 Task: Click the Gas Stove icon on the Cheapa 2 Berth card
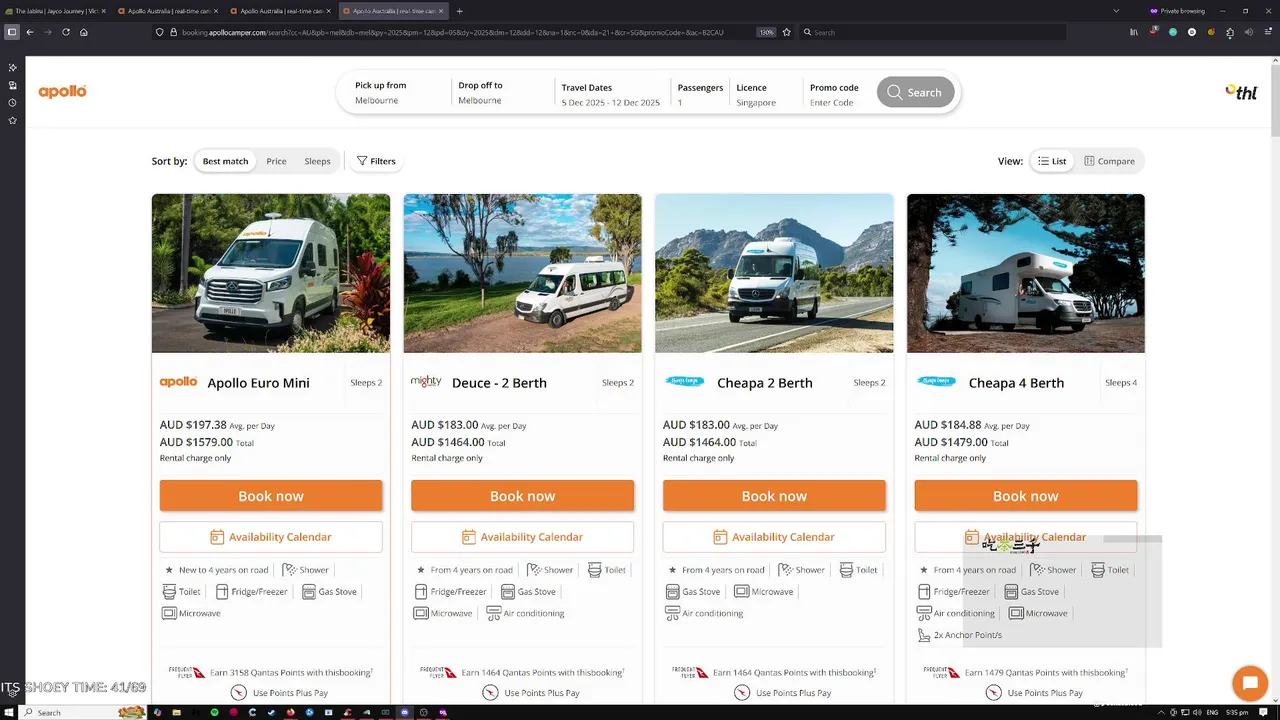(672, 592)
